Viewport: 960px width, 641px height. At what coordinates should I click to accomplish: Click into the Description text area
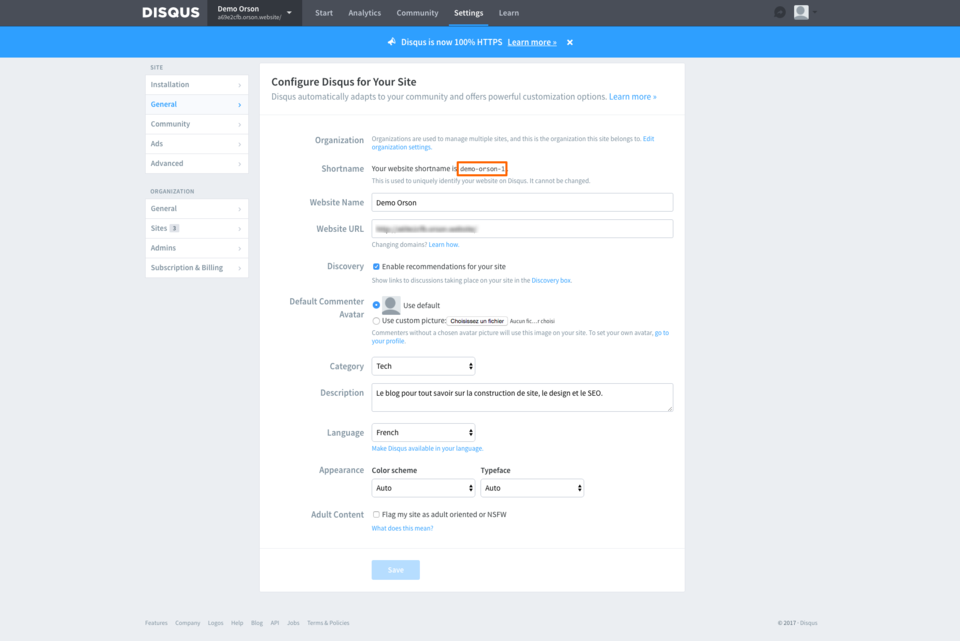(522, 398)
